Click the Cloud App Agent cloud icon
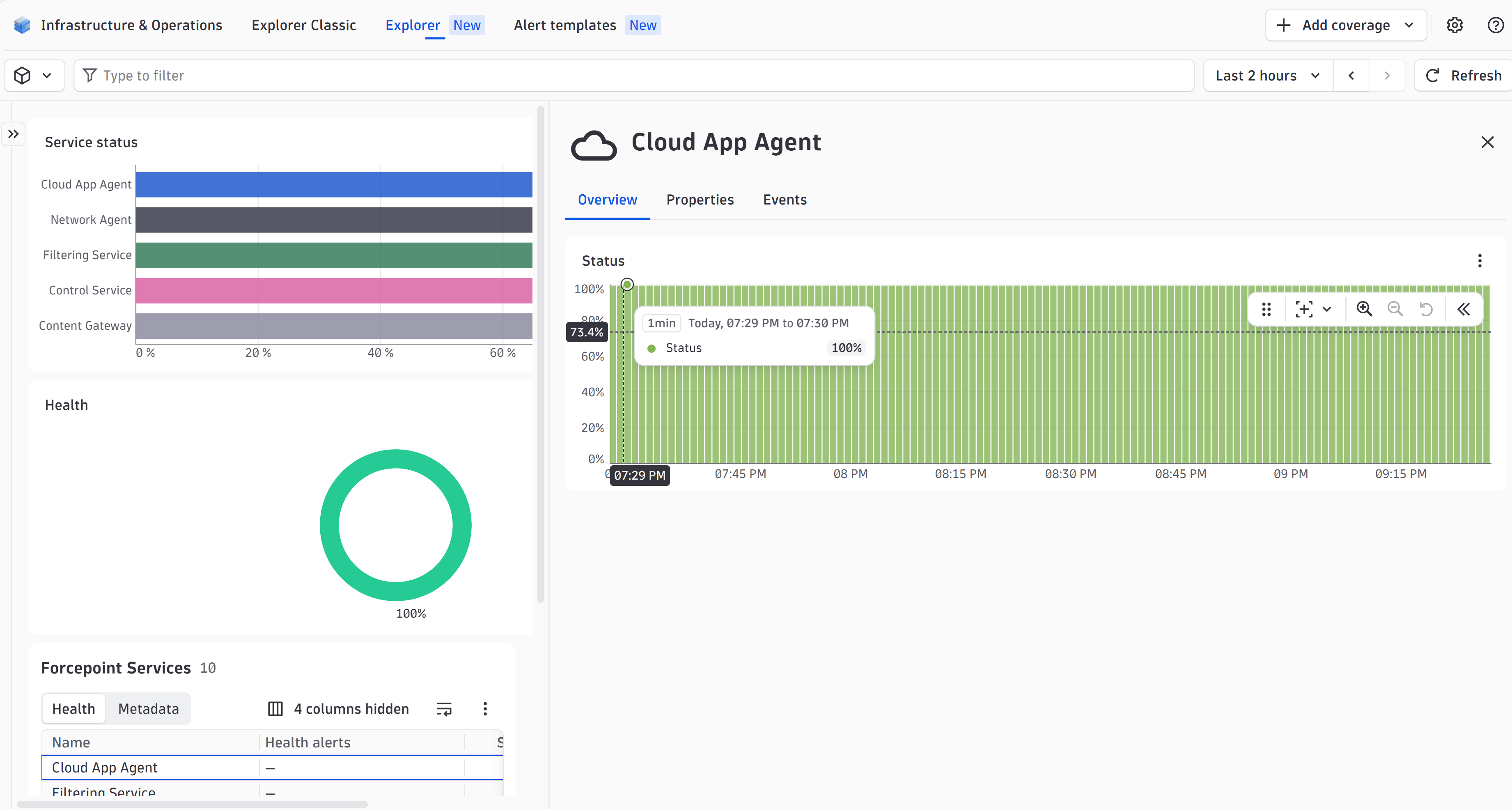The height and width of the screenshot is (809, 1512). (x=593, y=145)
